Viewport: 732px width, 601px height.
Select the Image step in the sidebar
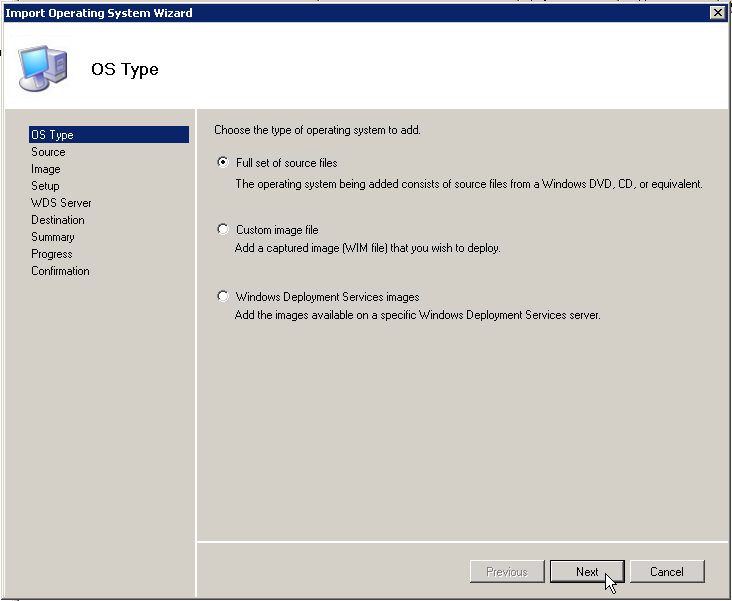coord(46,169)
